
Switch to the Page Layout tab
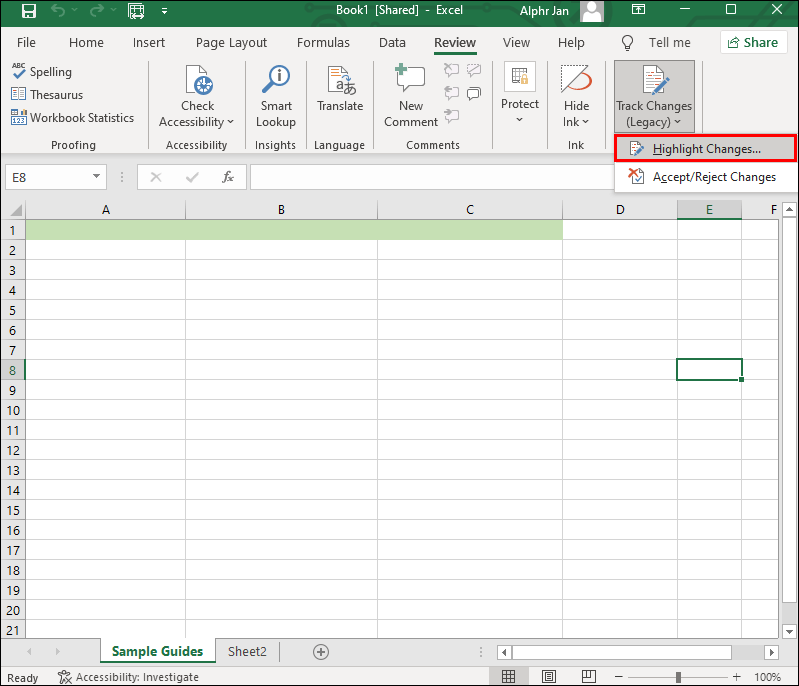[x=231, y=42]
